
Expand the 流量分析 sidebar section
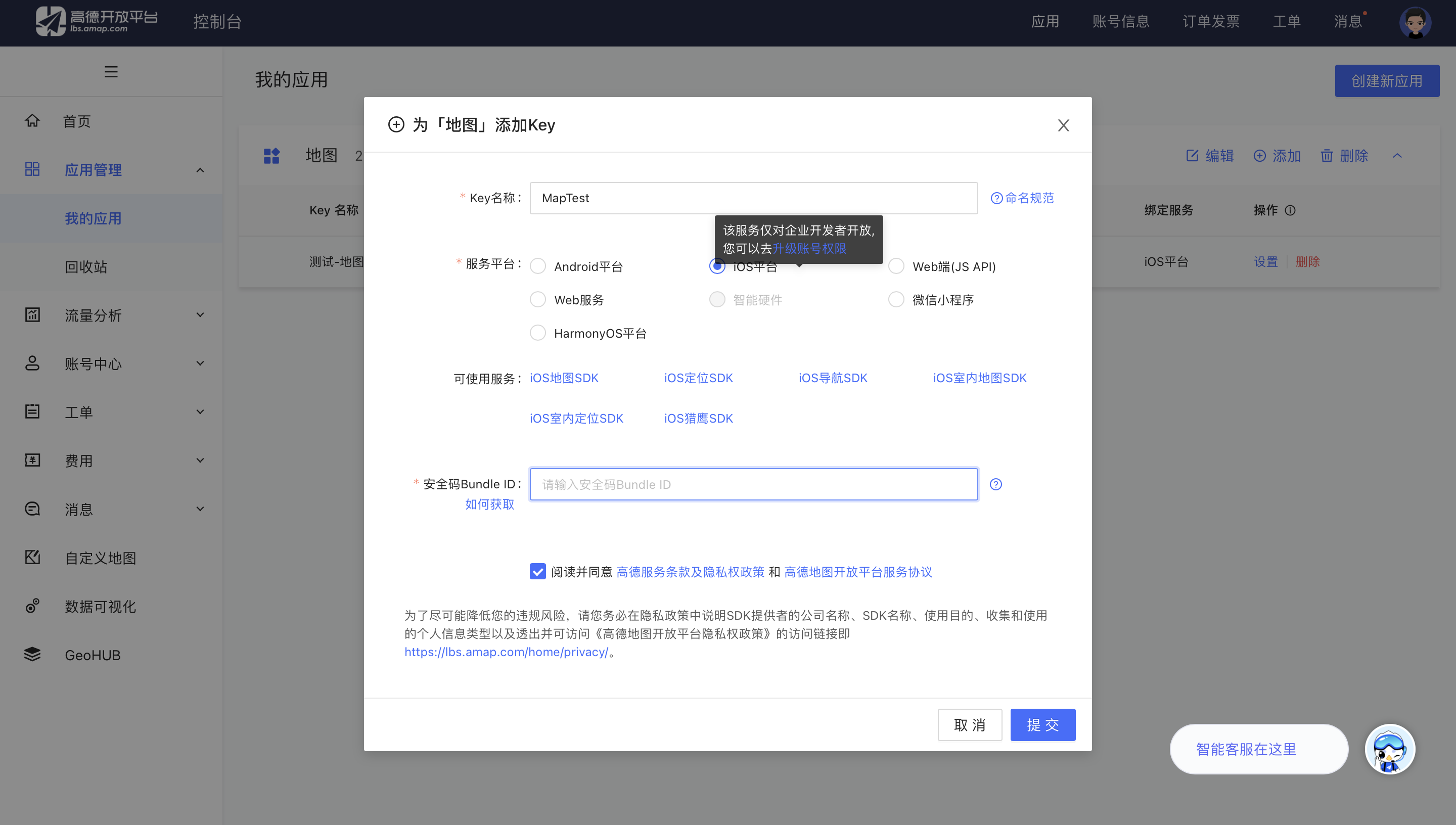click(x=200, y=315)
